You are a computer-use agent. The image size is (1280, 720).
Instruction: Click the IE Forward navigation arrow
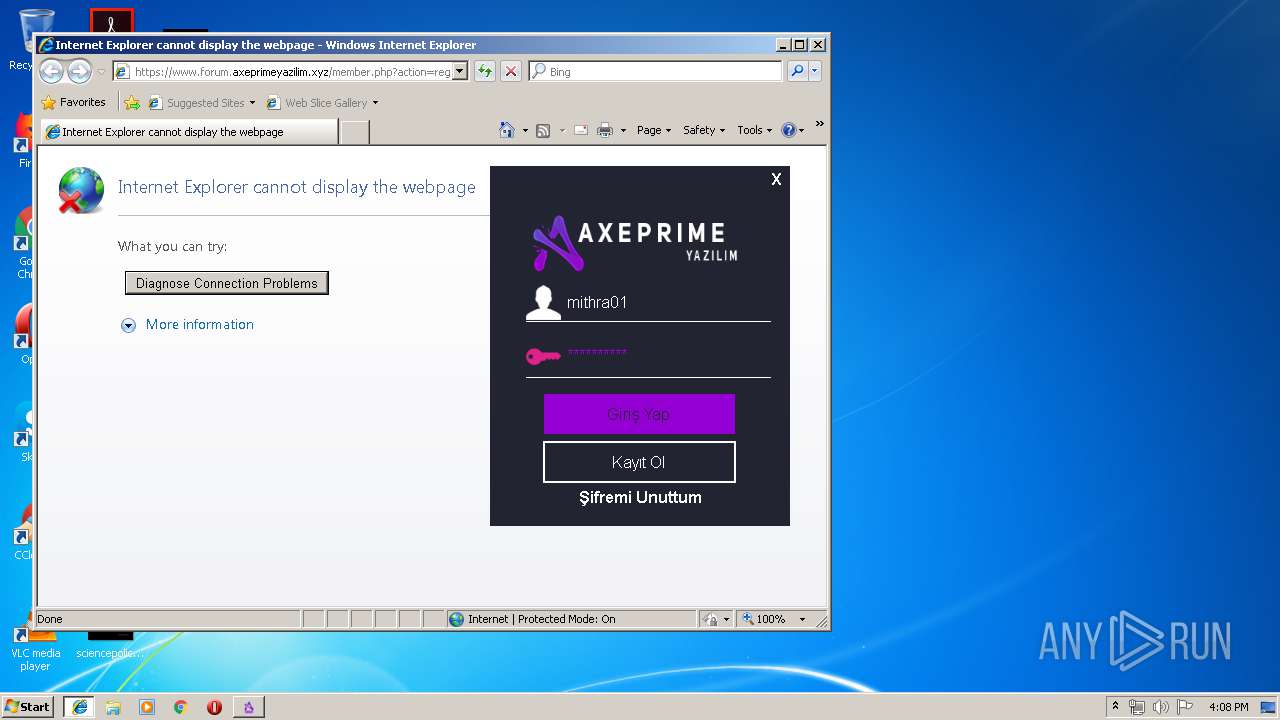coord(79,71)
